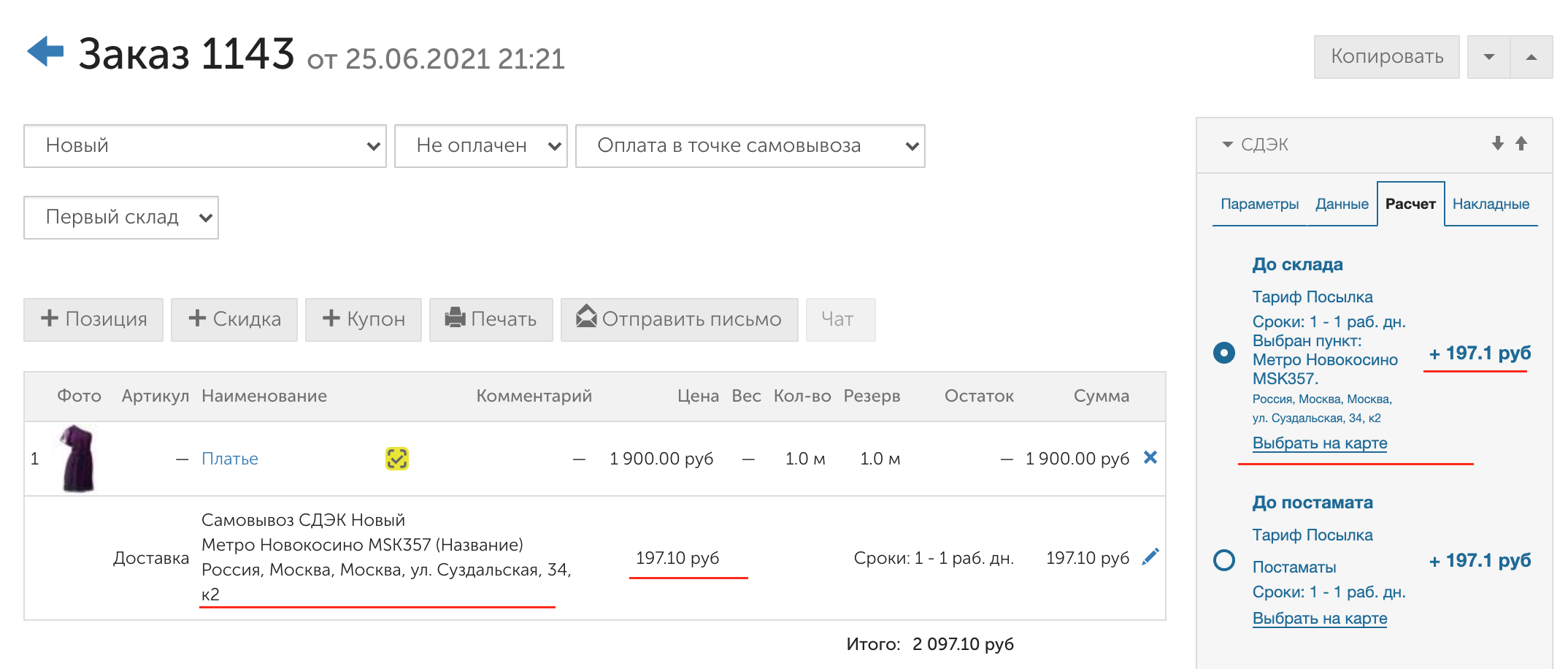This screenshot has height=669, width=1568.
Task: Click the Печать printer button
Action: 491,319
